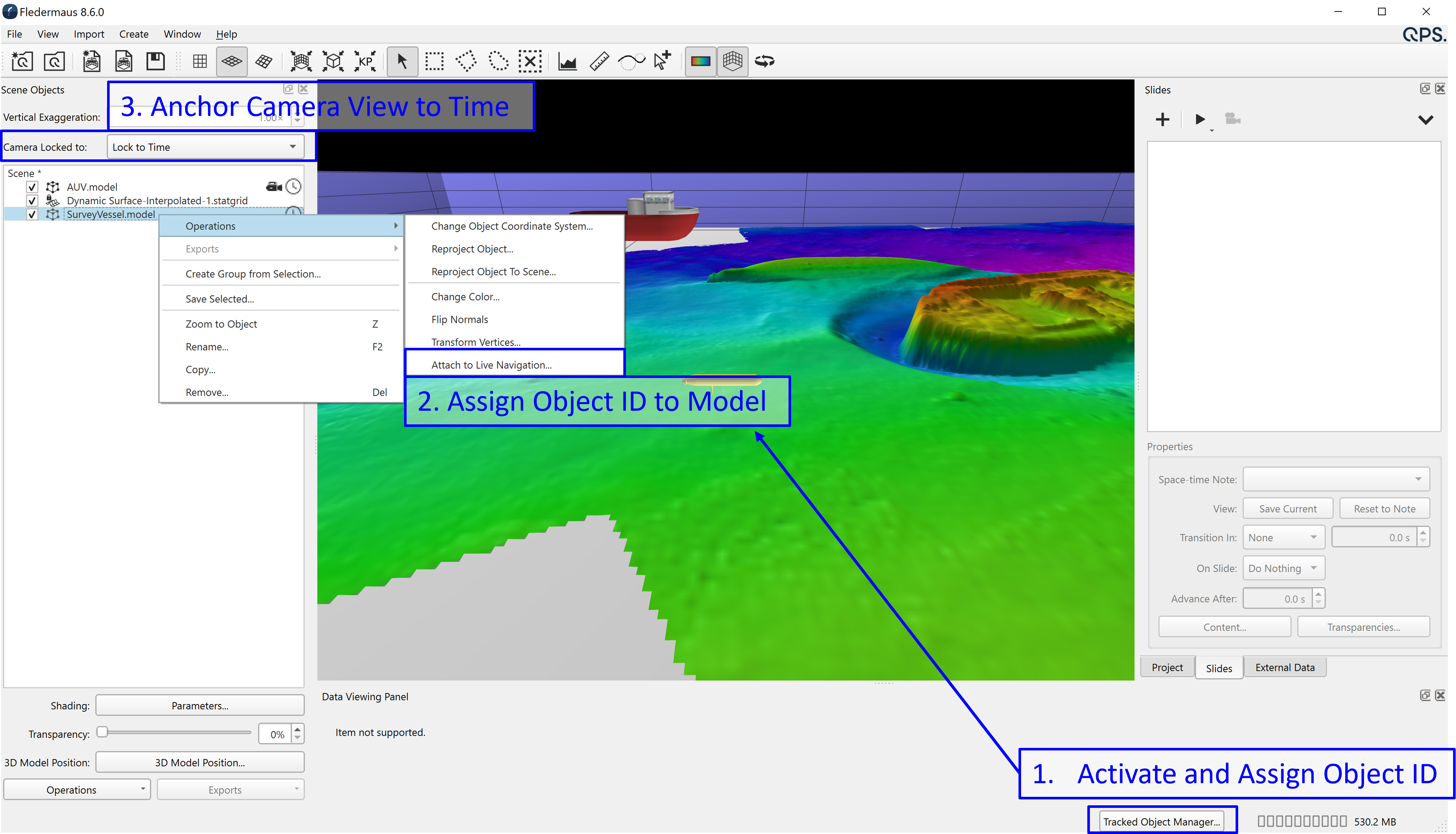Uncheck SurveyVessel.model checkbox
This screenshot has height=834, width=1456.
coord(32,214)
